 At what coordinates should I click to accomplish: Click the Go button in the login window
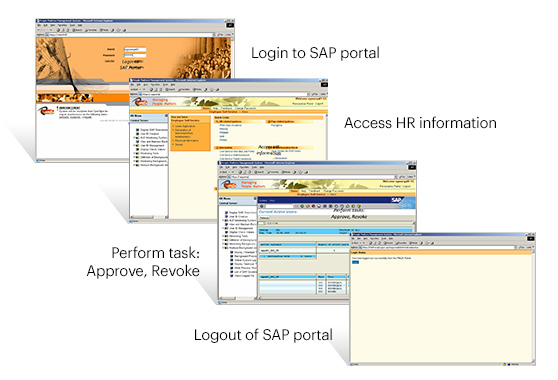221,35
